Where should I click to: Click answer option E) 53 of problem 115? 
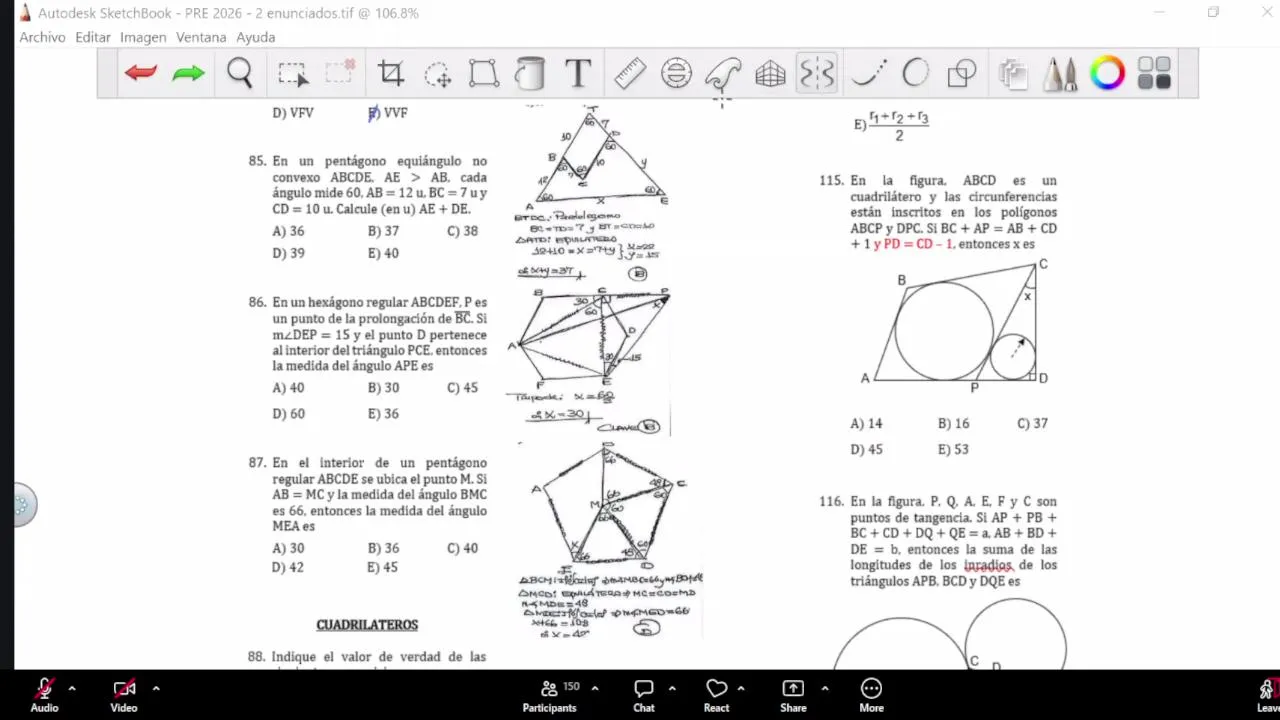[953, 449]
